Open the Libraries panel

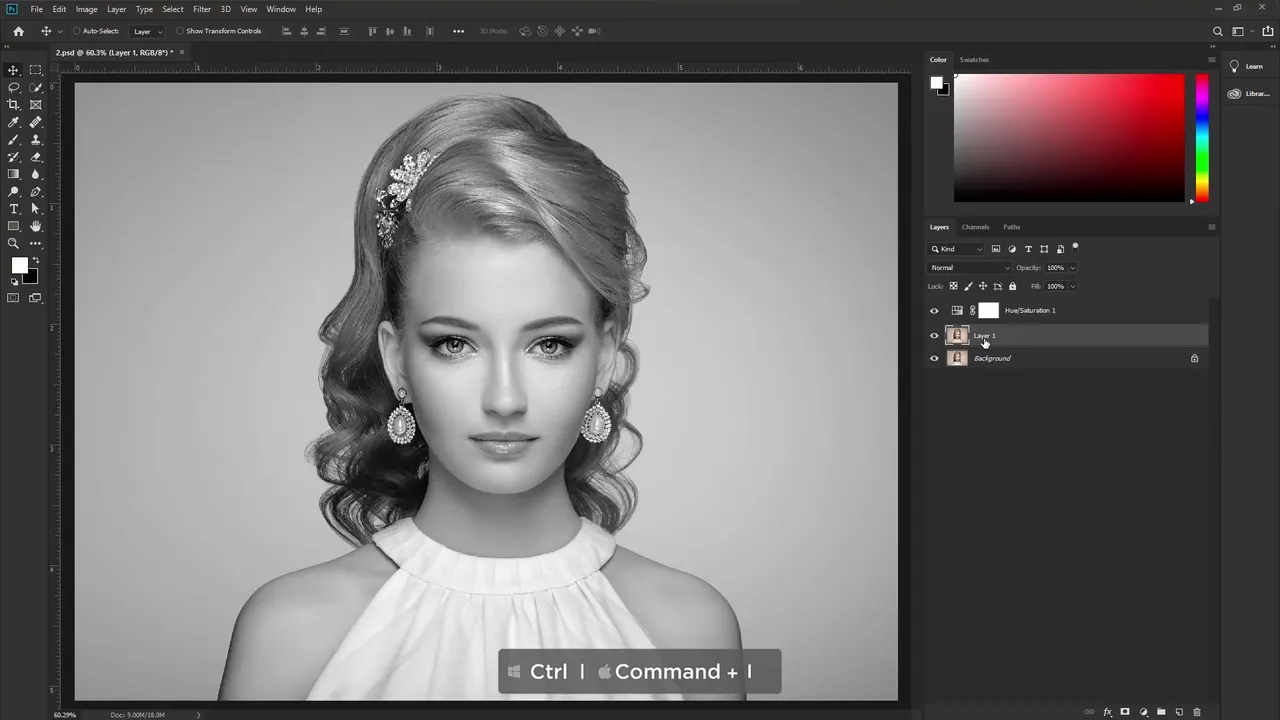coord(1248,94)
